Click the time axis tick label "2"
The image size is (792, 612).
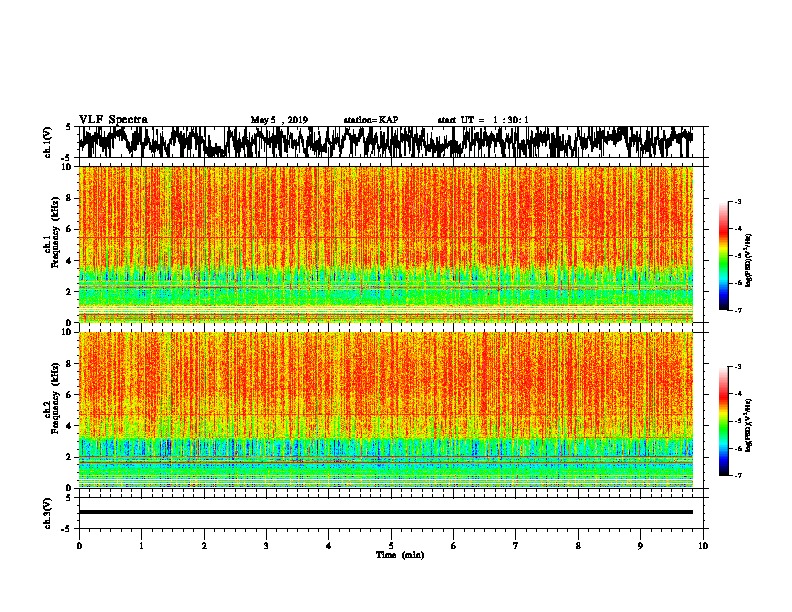click(x=204, y=546)
